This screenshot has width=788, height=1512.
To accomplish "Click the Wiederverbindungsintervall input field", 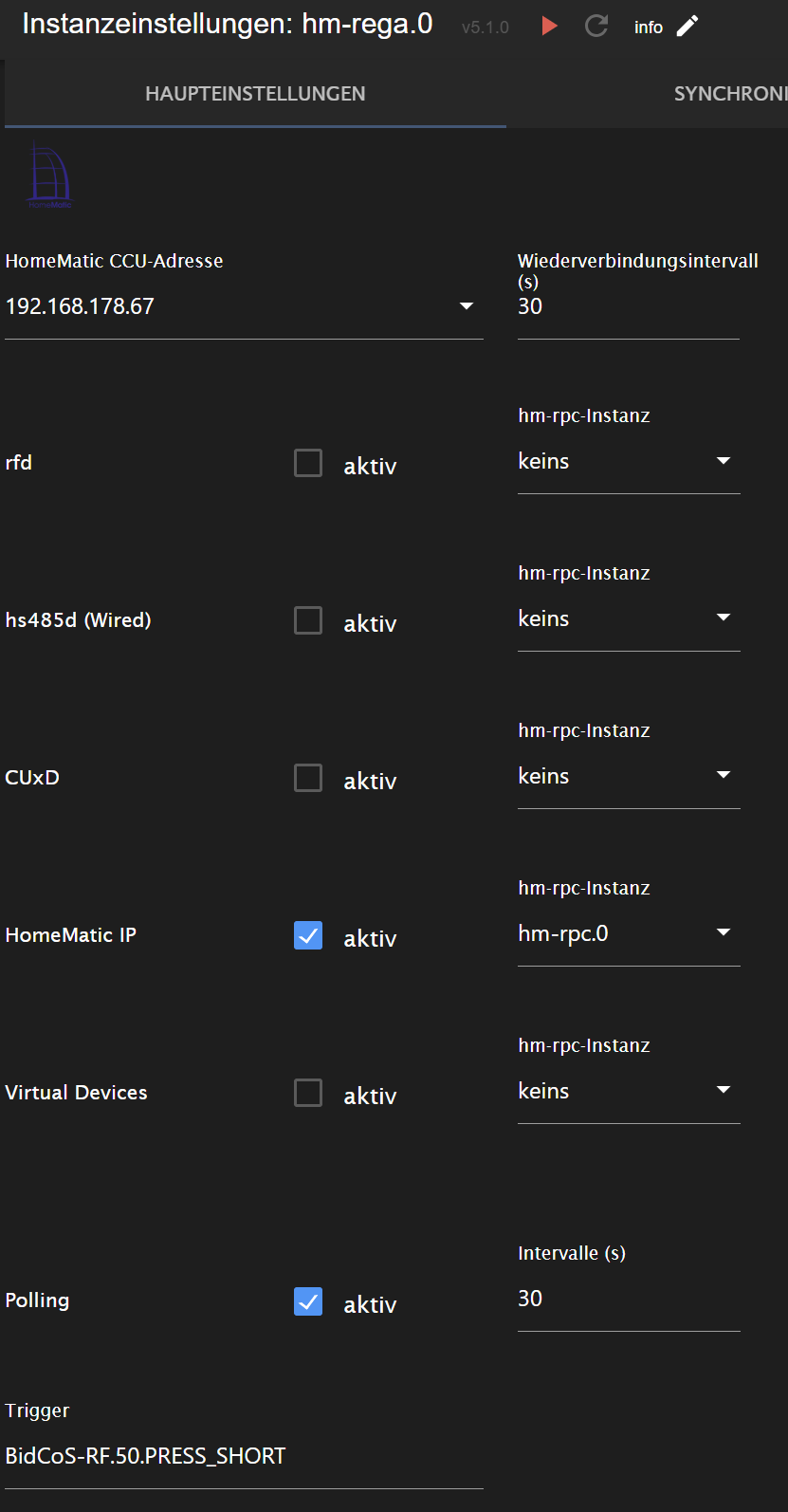I will coord(628,306).
